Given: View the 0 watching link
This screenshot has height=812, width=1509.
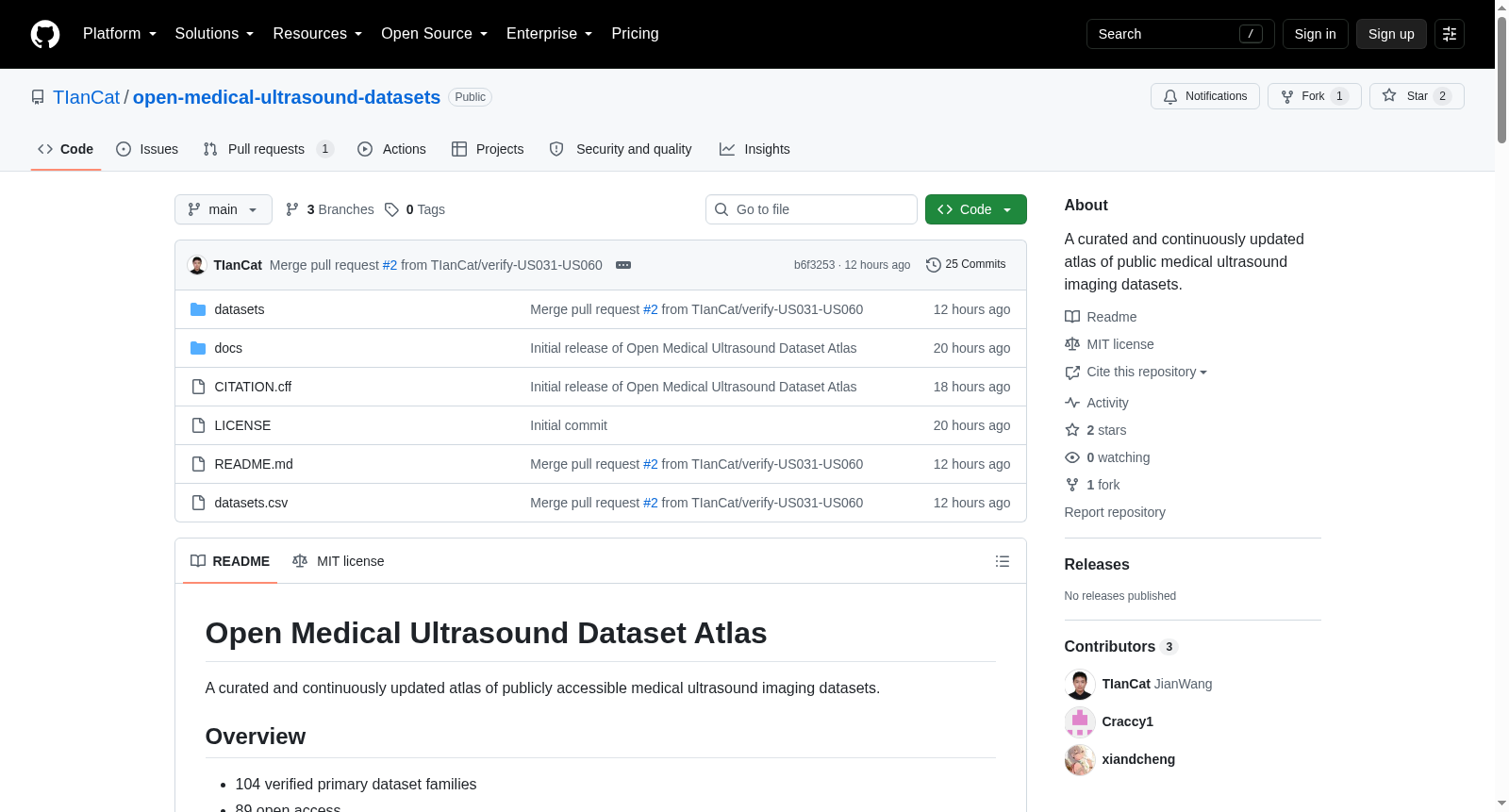Looking at the screenshot, I should pyautogui.click(x=1107, y=457).
